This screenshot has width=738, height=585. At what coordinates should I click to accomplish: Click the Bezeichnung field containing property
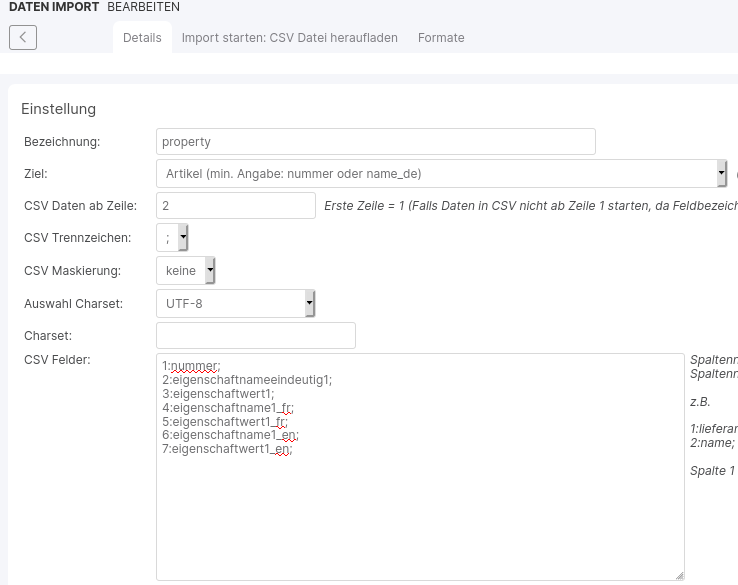[x=376, y=142]
